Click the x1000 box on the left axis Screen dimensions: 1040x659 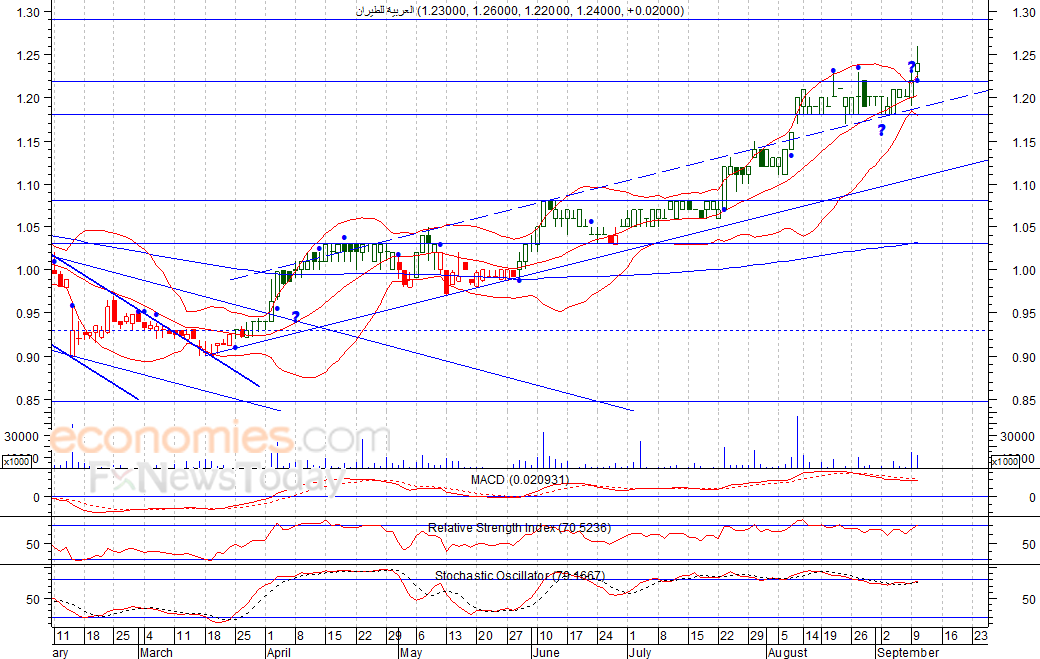17,461
